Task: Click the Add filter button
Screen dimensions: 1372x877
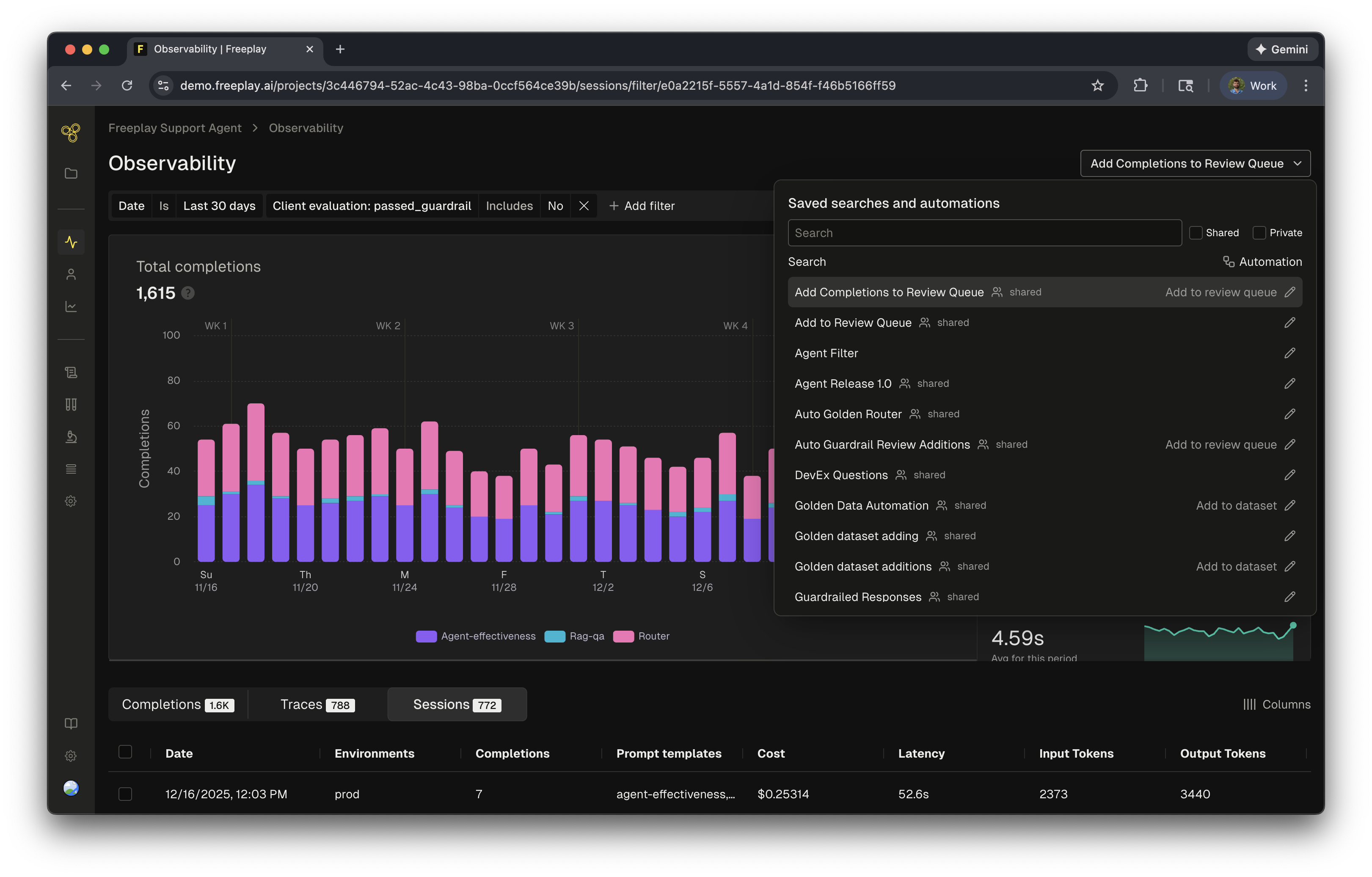Action: (x=642, y=206)
